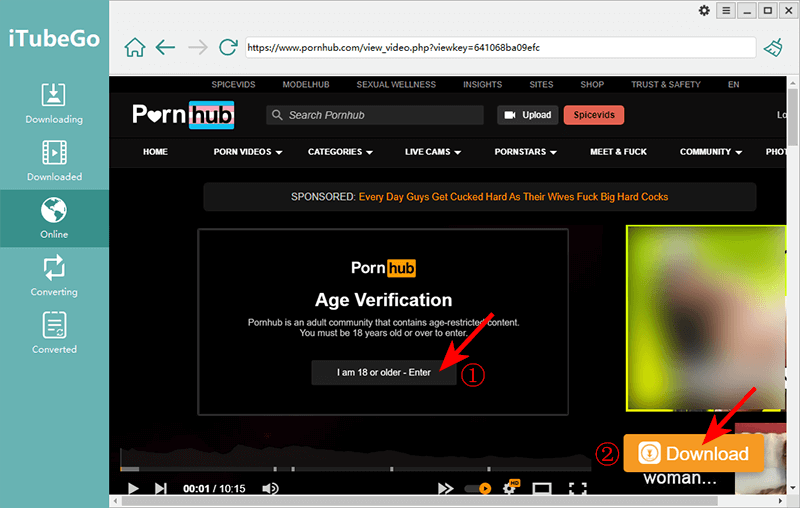Open the Downloading panel in sidebar

click(54, 104)
